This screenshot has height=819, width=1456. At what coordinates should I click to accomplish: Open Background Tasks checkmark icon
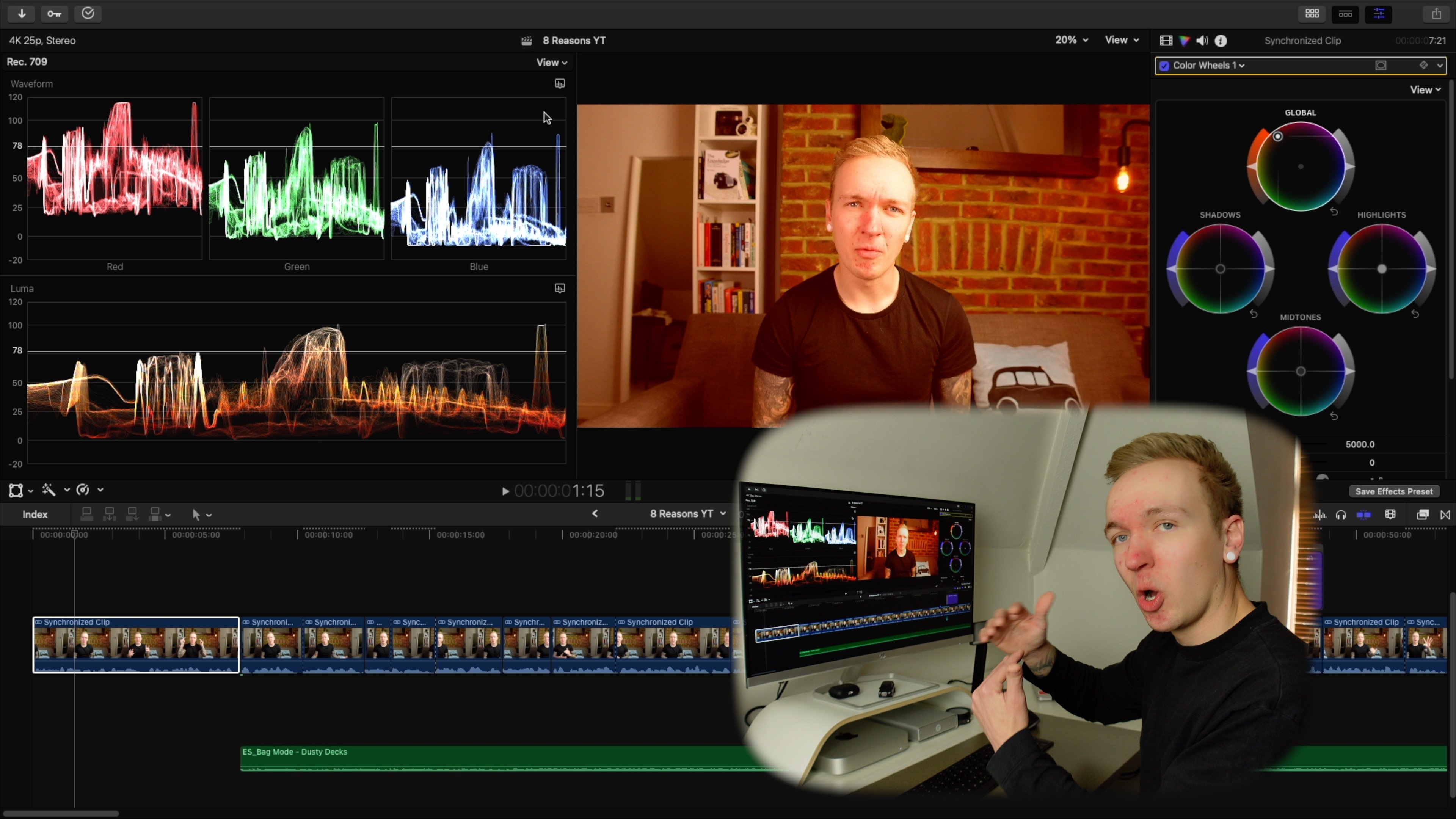click(88, 14)
